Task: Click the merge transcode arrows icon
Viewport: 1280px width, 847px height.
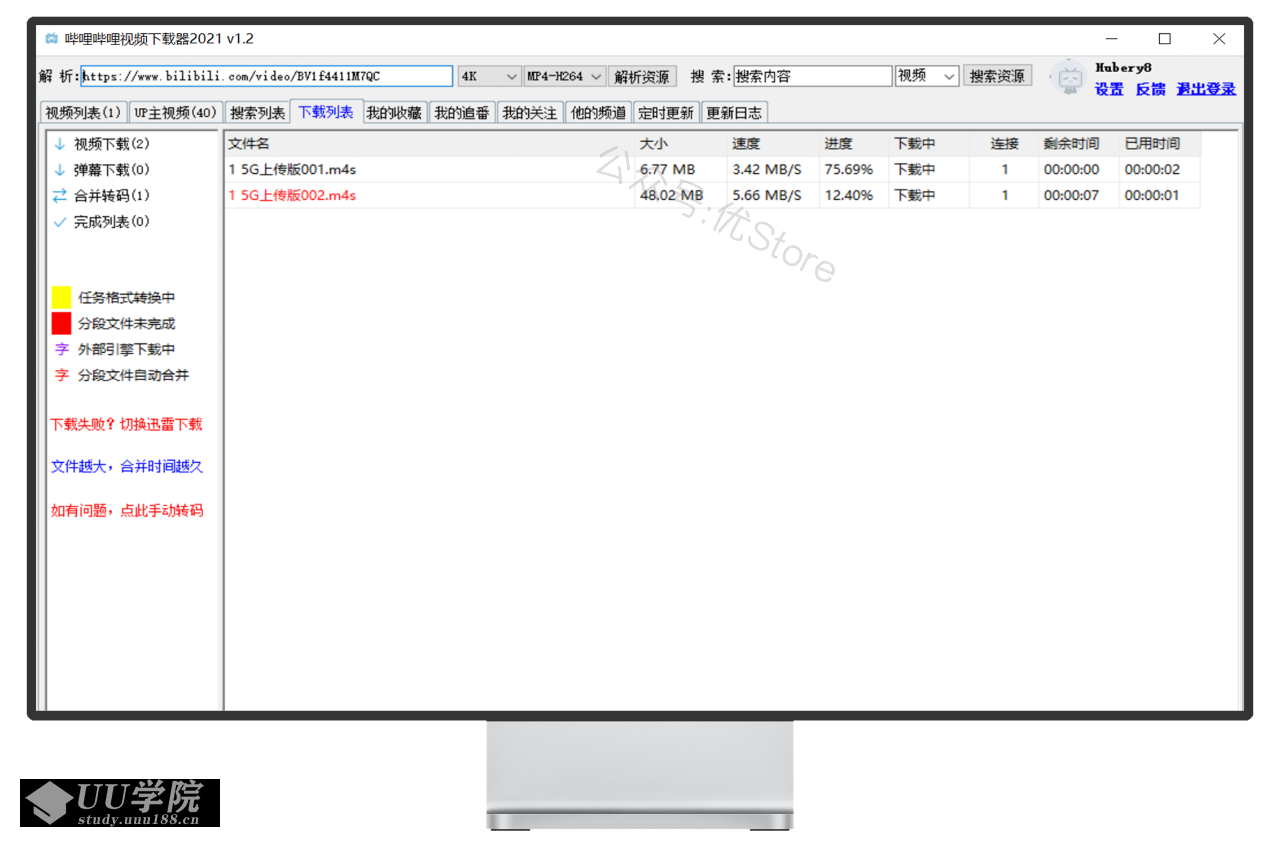Action: tap(60, 196)
